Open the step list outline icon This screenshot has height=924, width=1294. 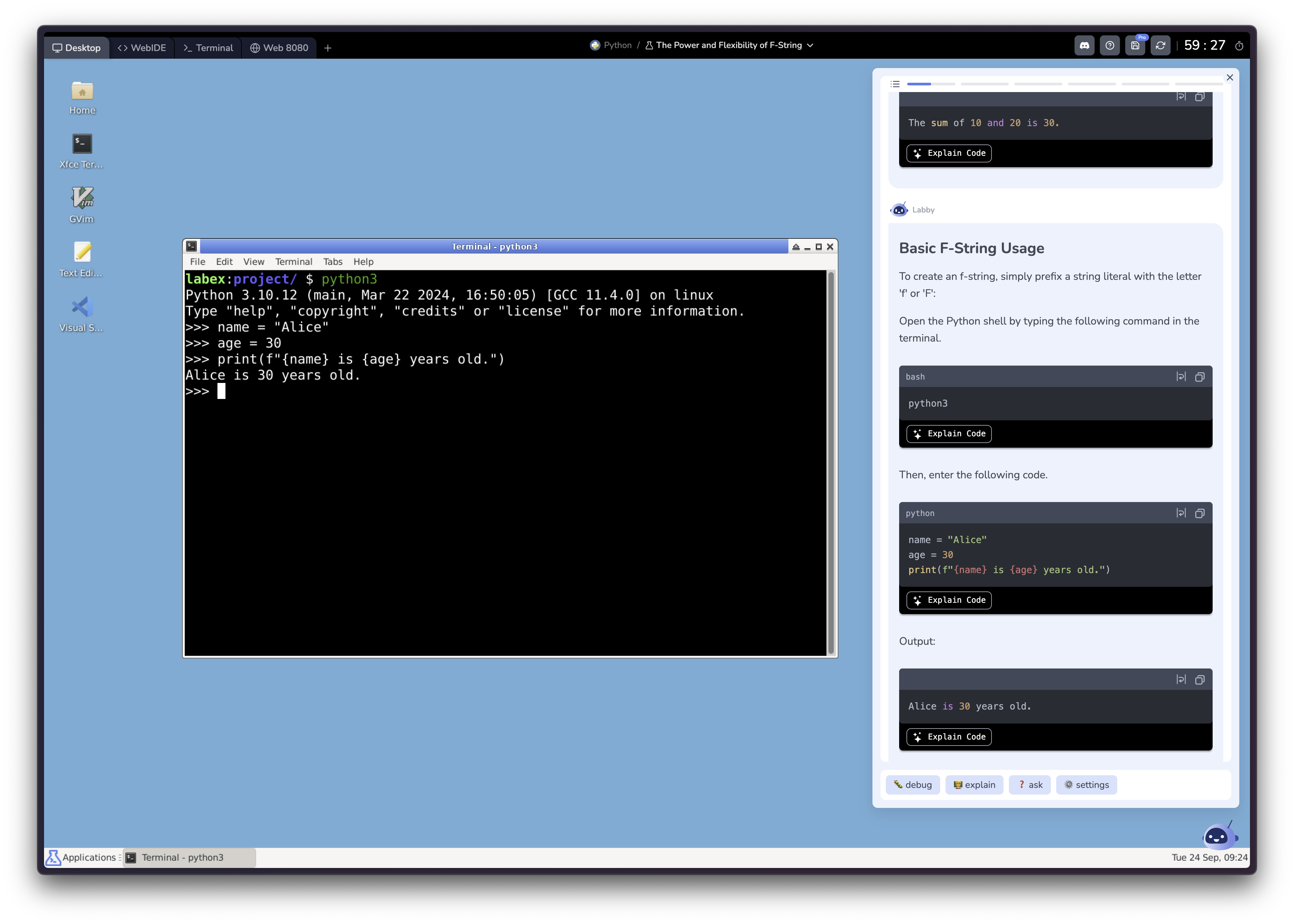[x=895, y=84]
